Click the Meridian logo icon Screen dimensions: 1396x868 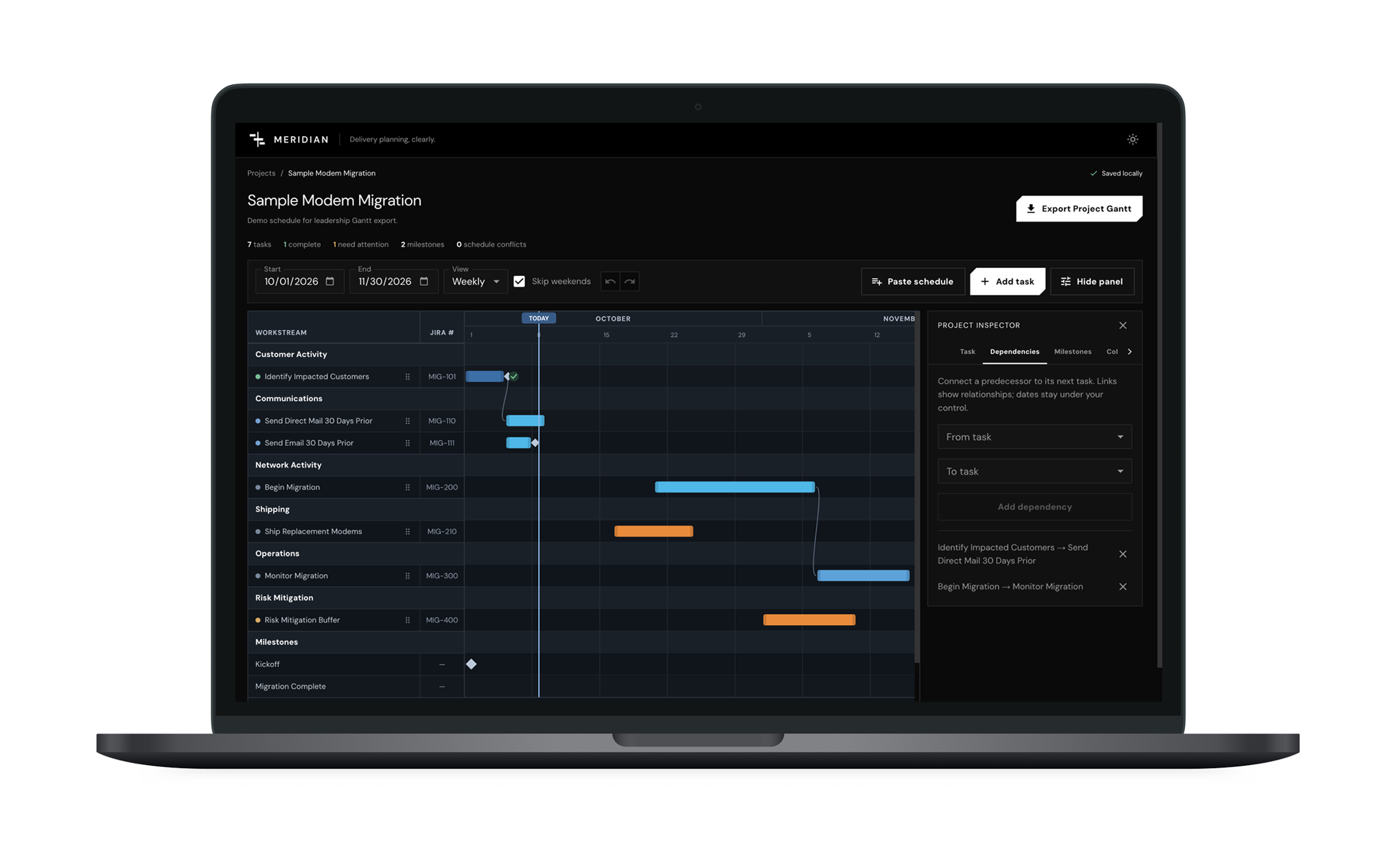[257, 139]
